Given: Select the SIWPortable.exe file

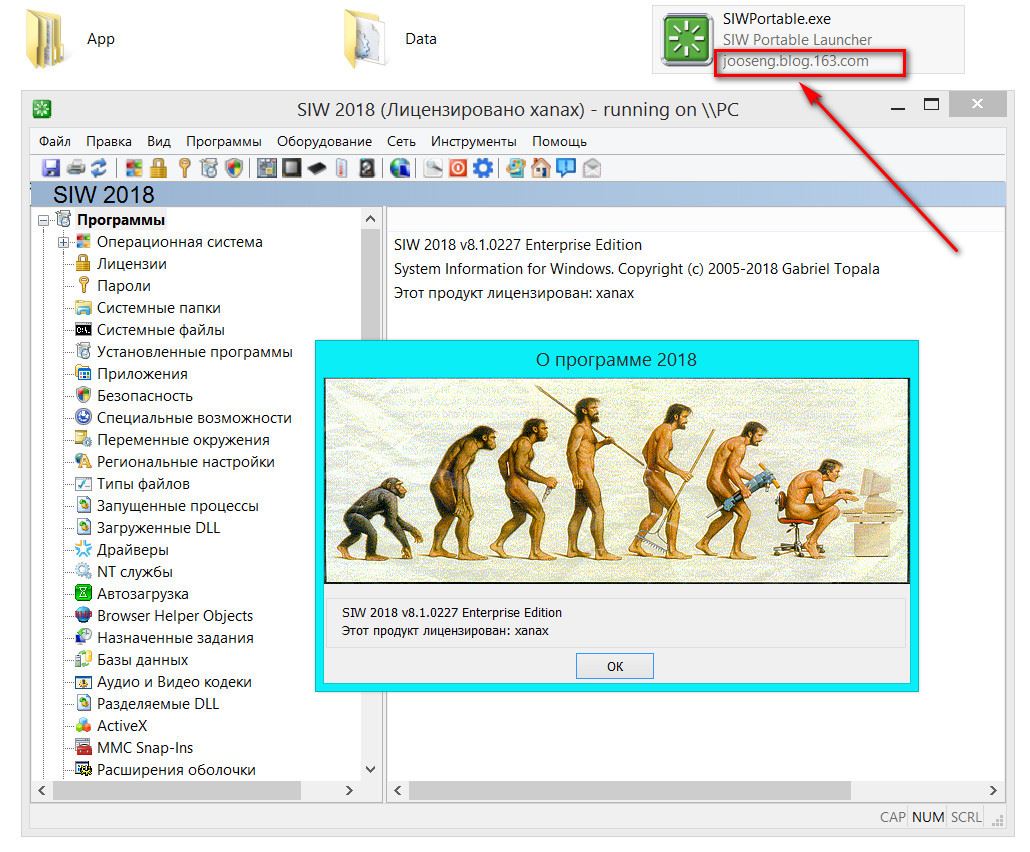Looking at the screenshot, I should click(776, 19).
